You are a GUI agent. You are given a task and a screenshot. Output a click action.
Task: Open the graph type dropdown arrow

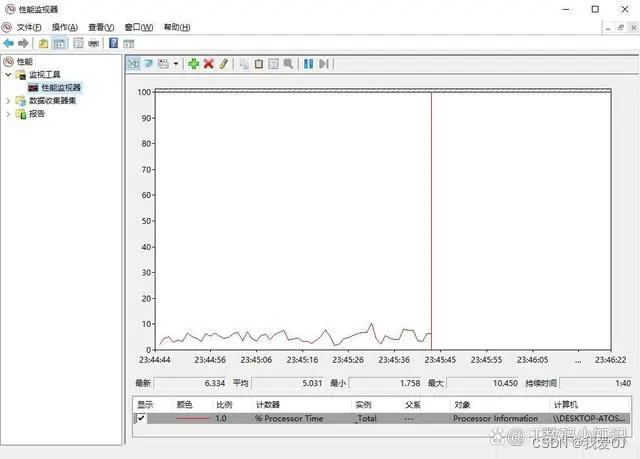176,64
